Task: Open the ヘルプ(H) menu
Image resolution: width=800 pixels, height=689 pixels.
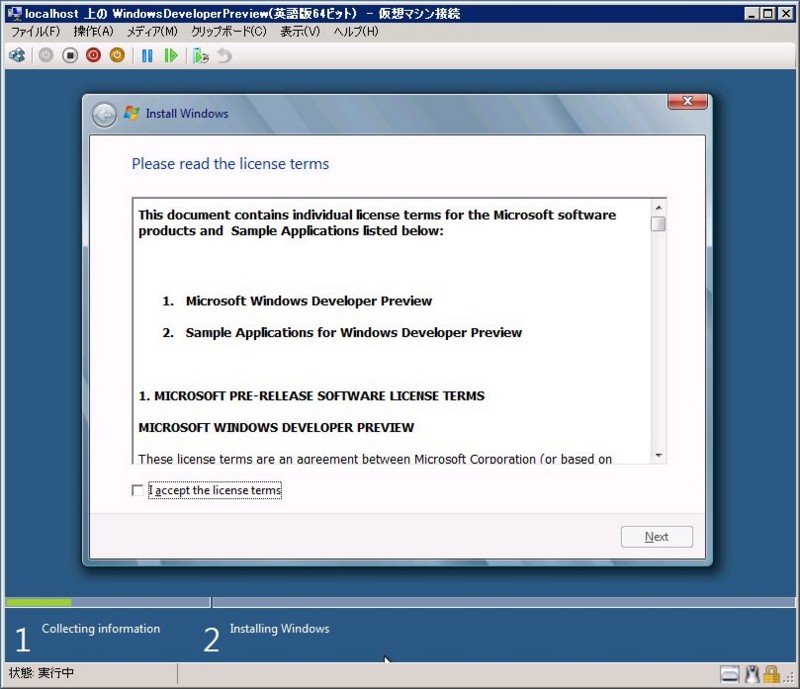Action: (356, 32)
